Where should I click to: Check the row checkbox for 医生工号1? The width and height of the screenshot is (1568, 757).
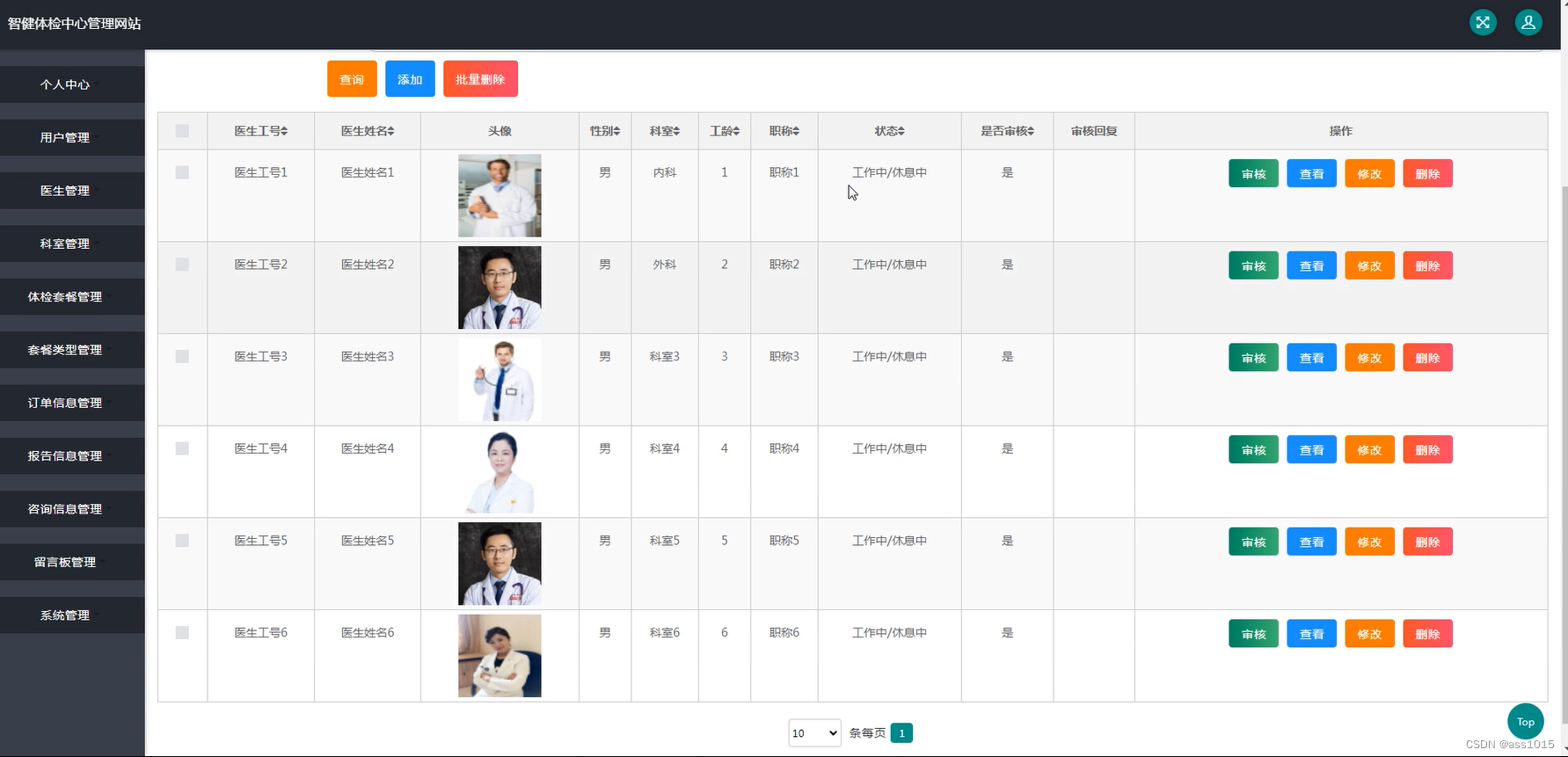[x=182, y=172]
